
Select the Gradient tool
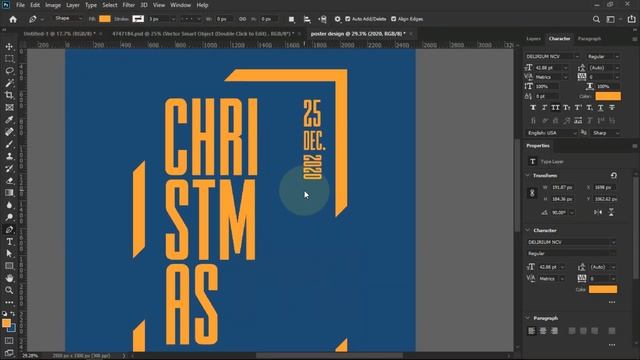9,193
